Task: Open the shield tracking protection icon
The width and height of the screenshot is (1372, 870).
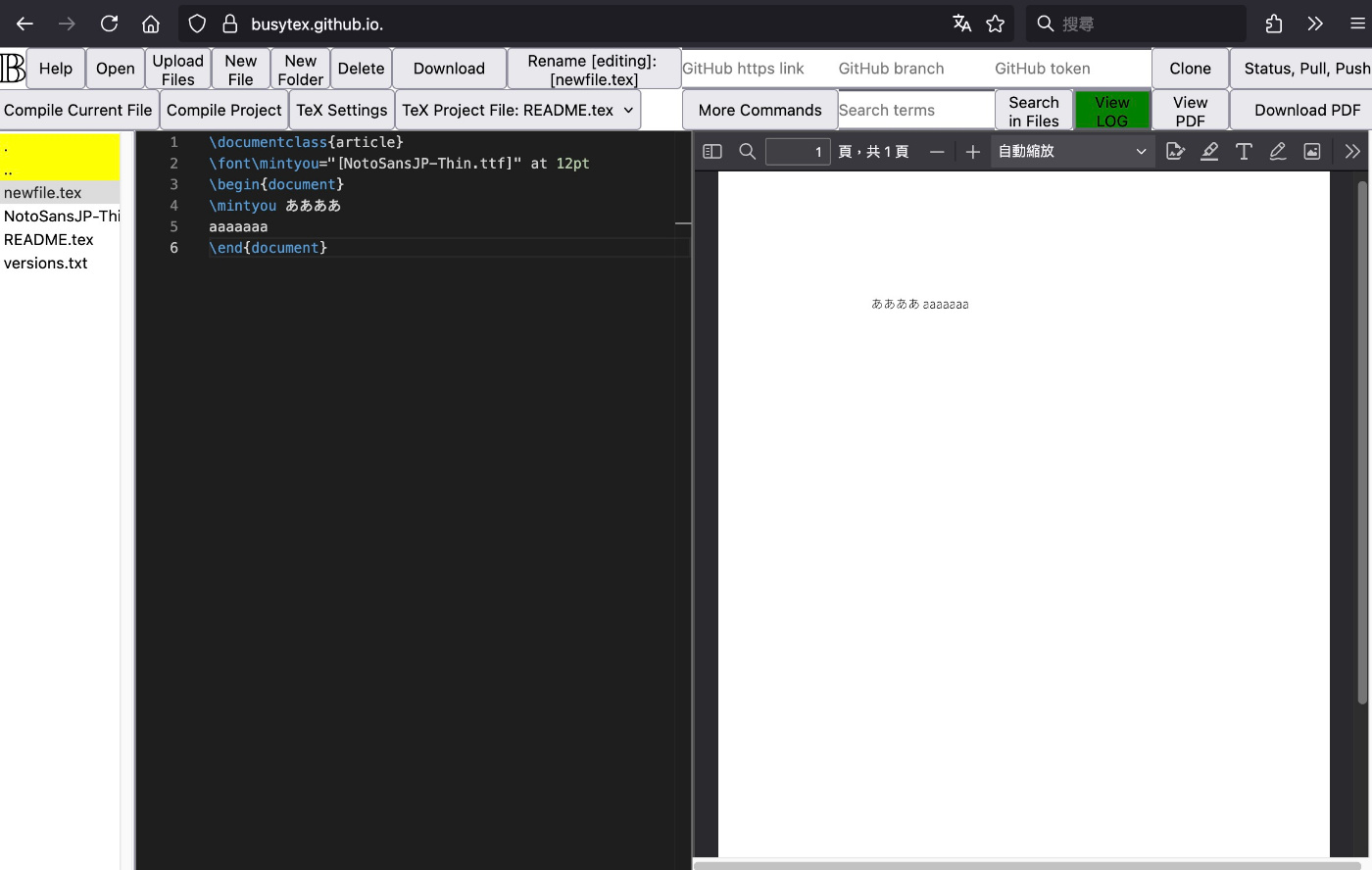Action: [x=197, y=24]
